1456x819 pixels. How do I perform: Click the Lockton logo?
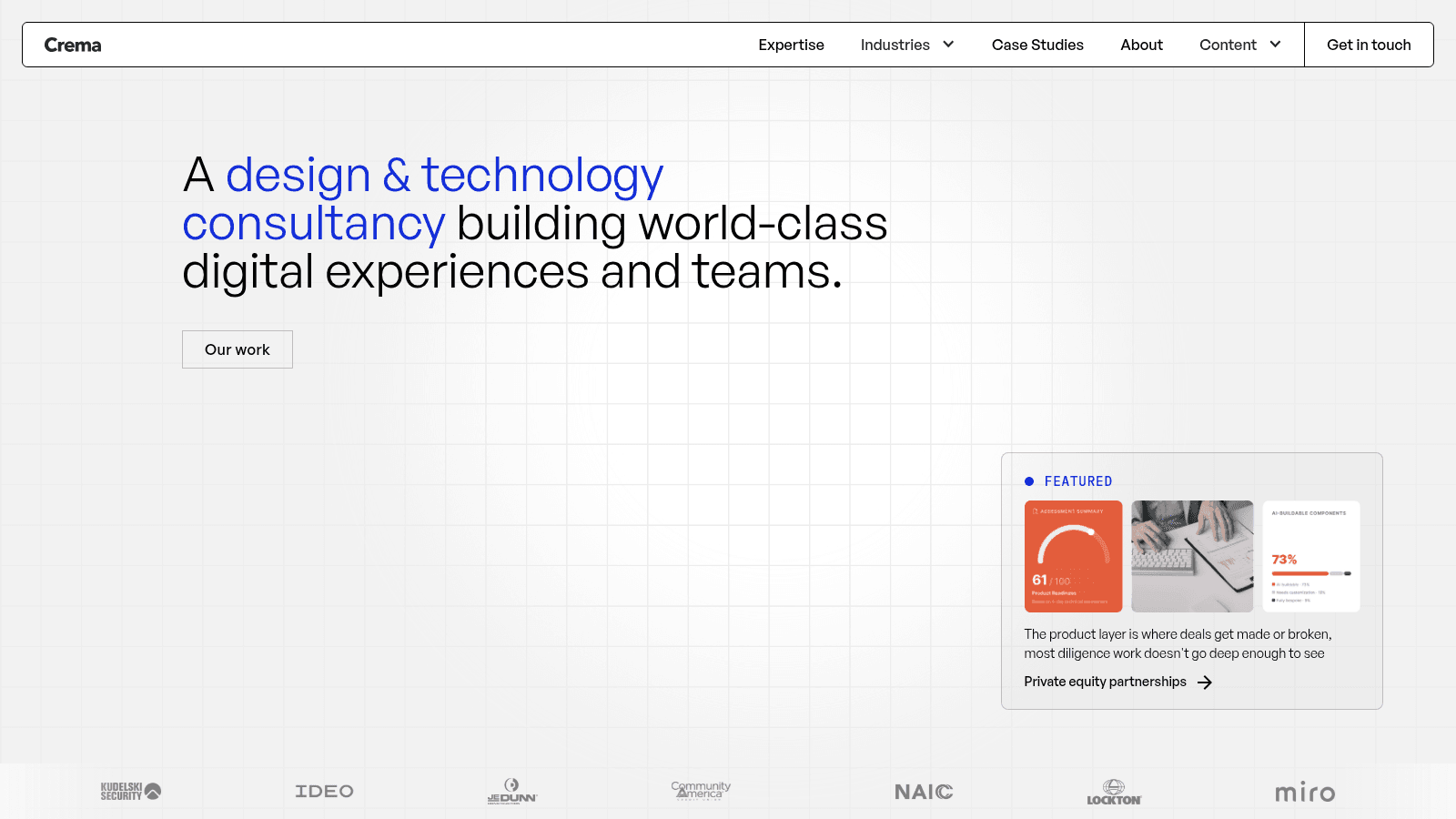pyautogui.click(x=1114, y=792)
